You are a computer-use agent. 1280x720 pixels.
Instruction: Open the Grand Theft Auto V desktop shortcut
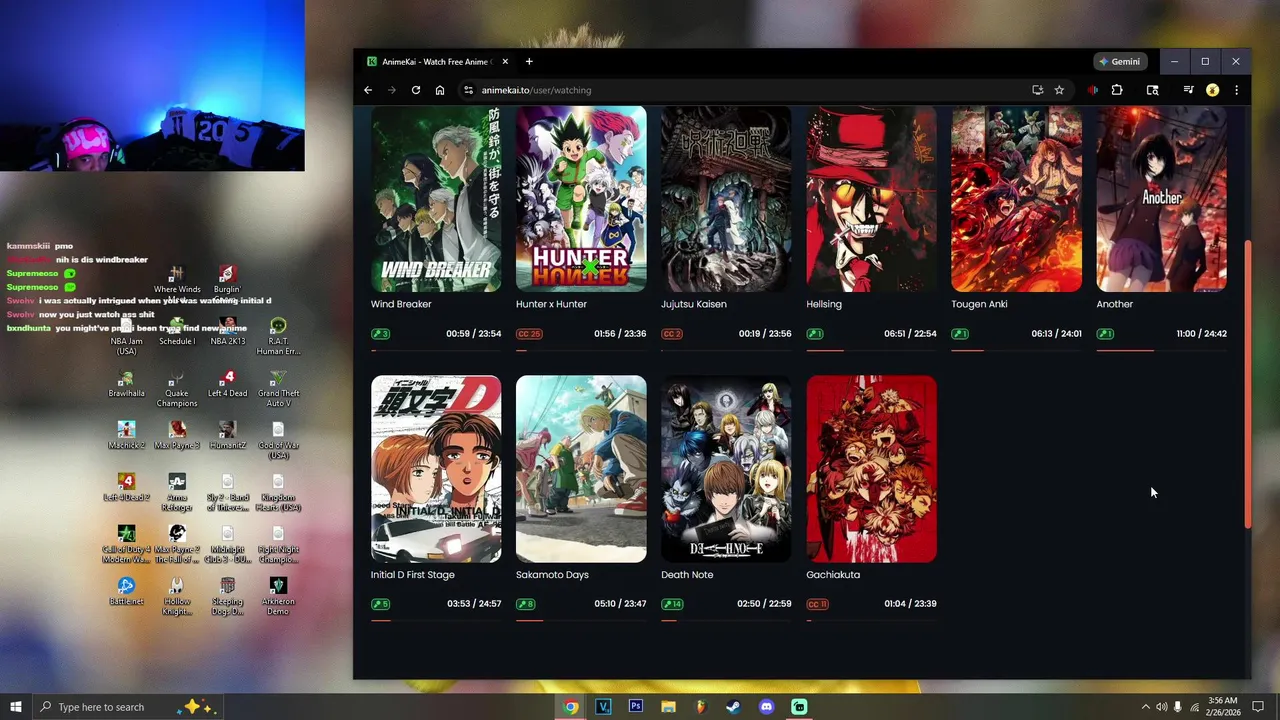coord(278,389)
